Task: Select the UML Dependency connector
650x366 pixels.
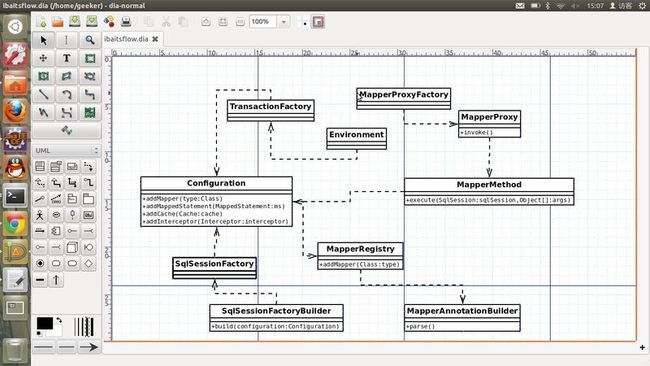Action: 88,167
